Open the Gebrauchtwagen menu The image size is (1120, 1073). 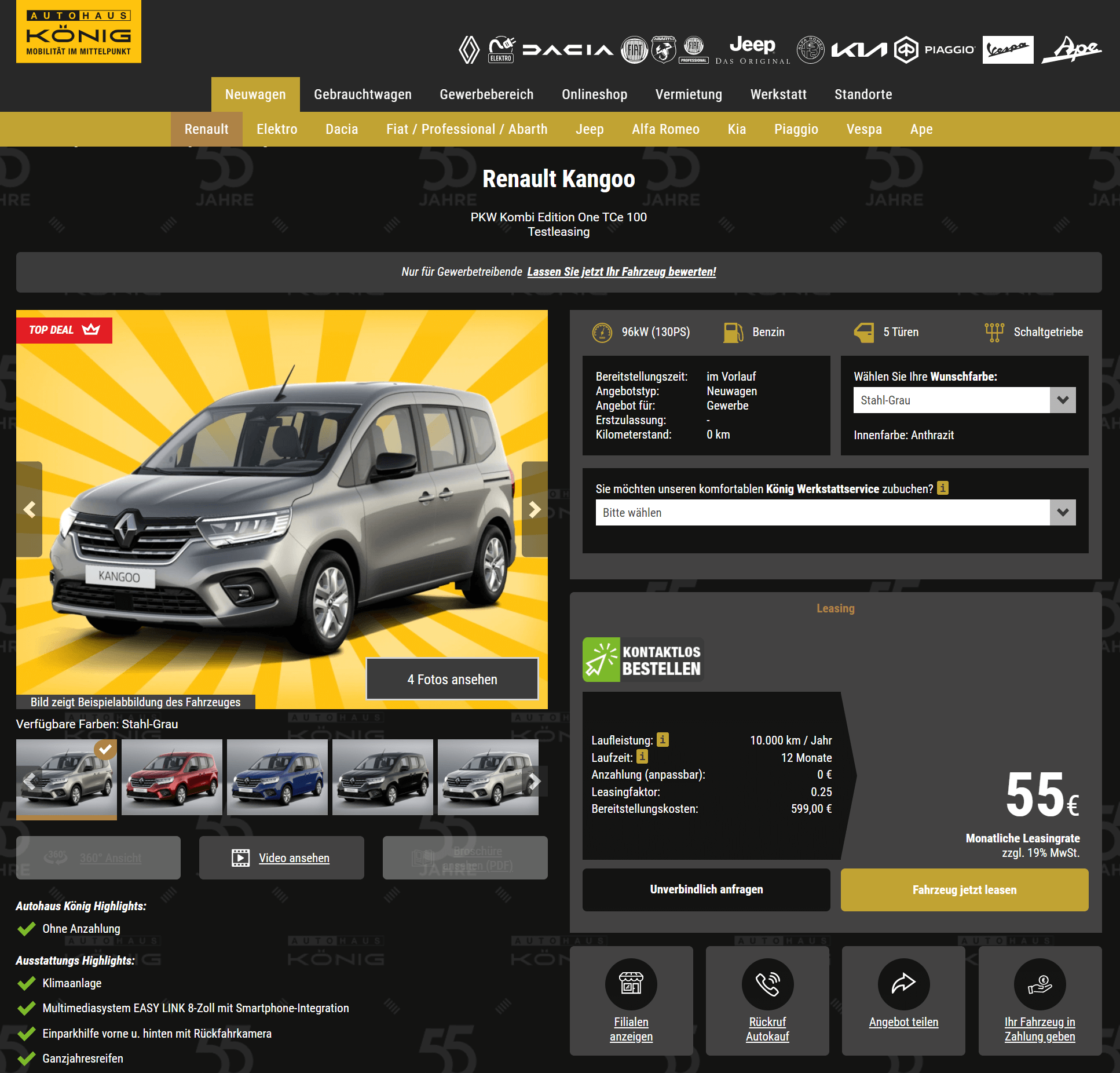[x=363, y=94]
